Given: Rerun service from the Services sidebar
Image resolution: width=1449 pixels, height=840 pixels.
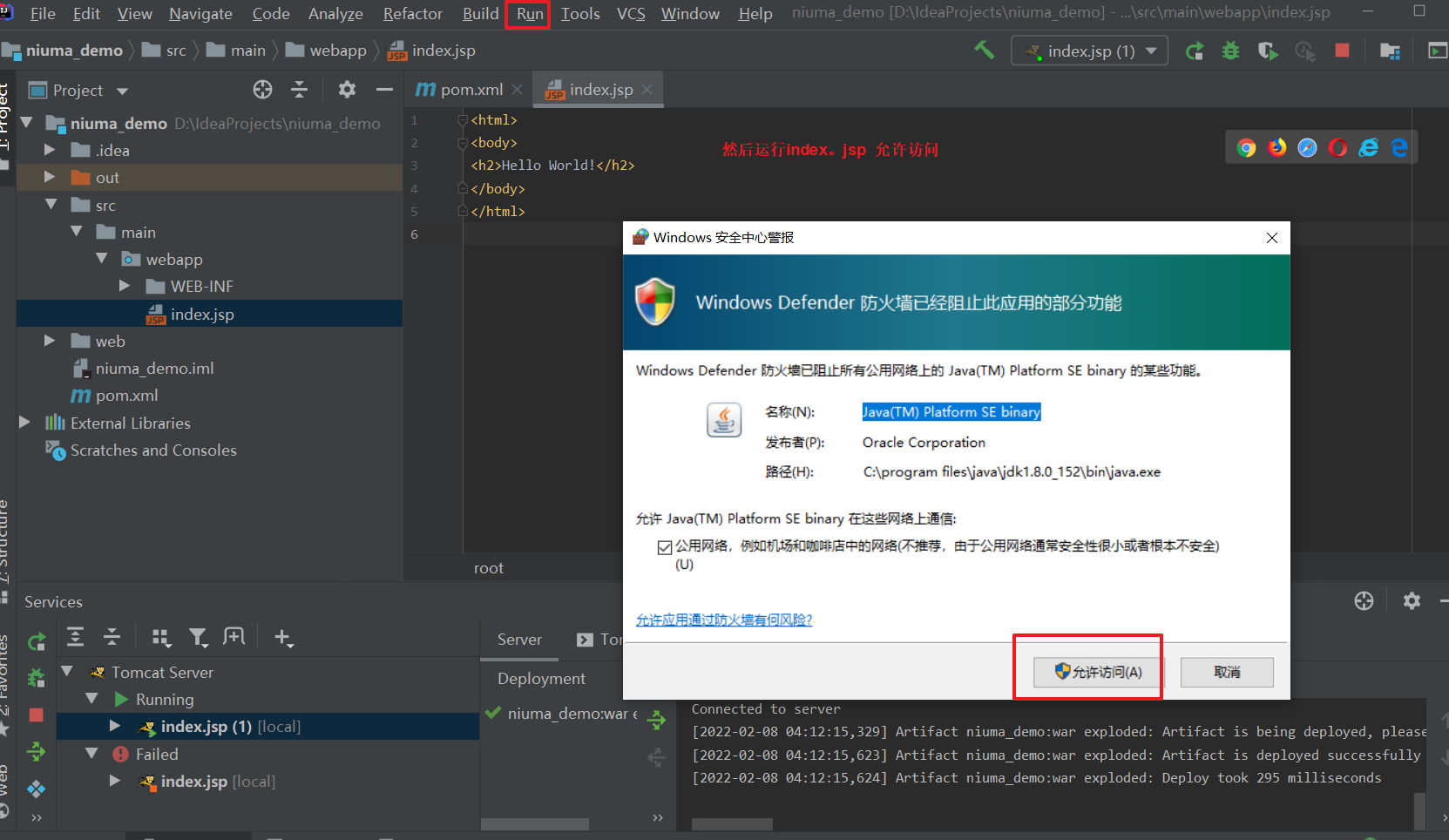Looking at the screenshot, I should click(x=37, y=642).
